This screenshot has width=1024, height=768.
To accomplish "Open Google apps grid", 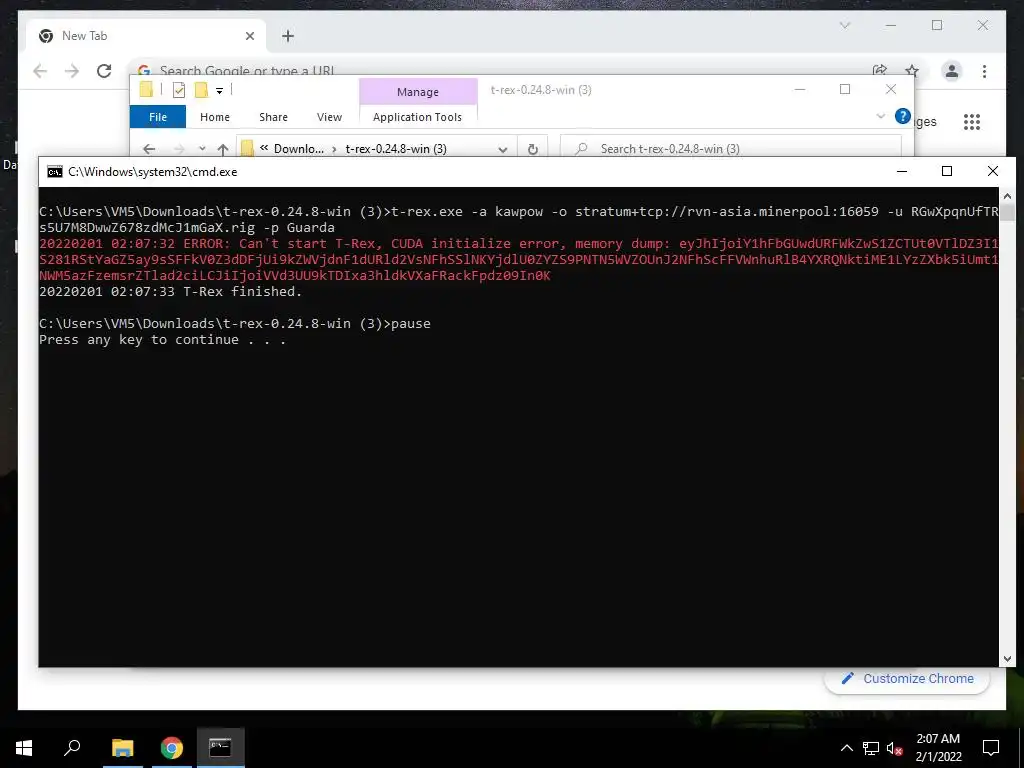I will [x=972, y=121].
